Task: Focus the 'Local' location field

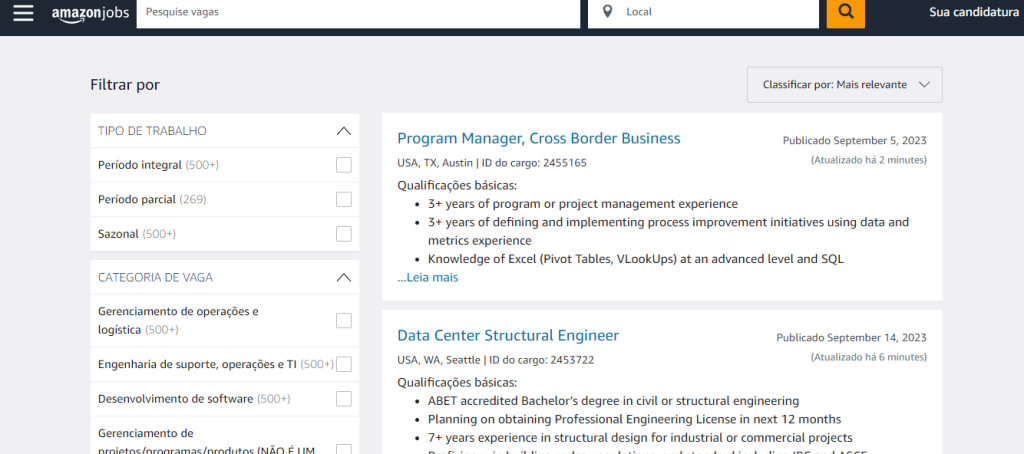Action: [703, 12]
